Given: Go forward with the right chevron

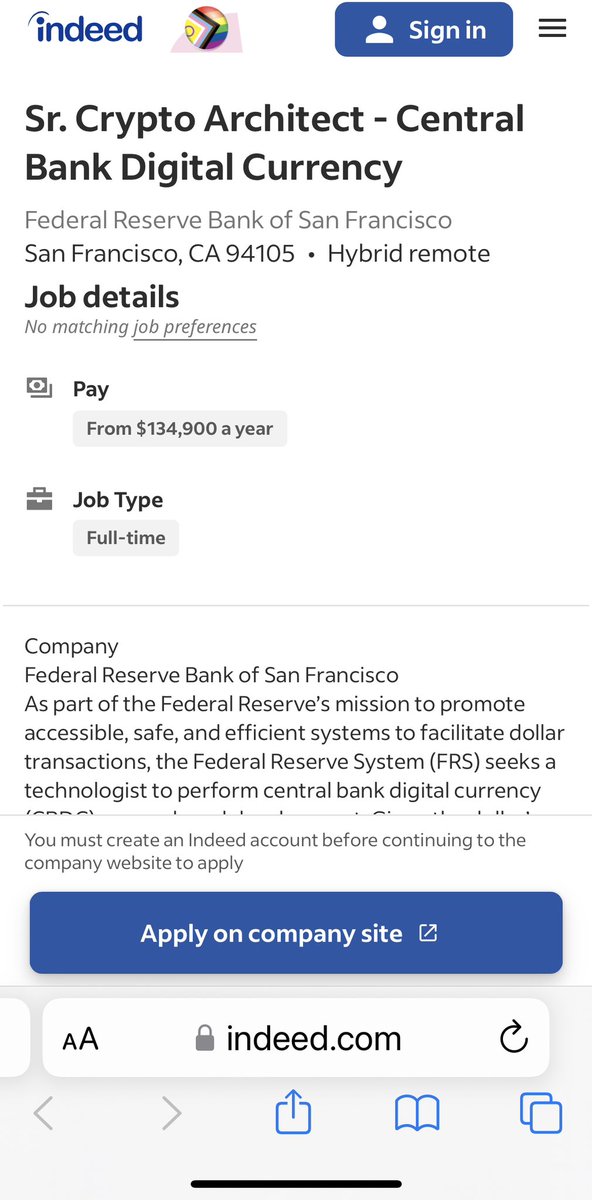Looking at the screenshot, I should pyautogui.click(x=171, y=1113).
